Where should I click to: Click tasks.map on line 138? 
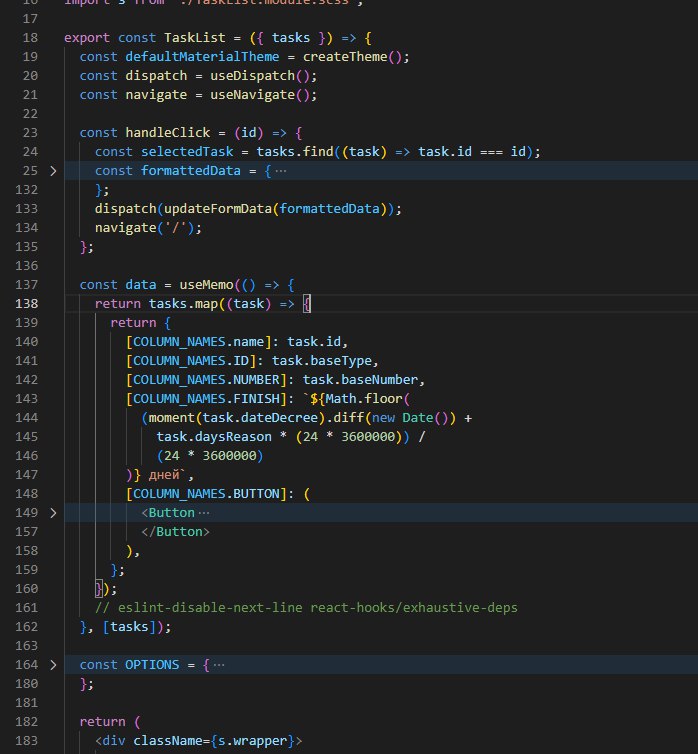point(183,304)
